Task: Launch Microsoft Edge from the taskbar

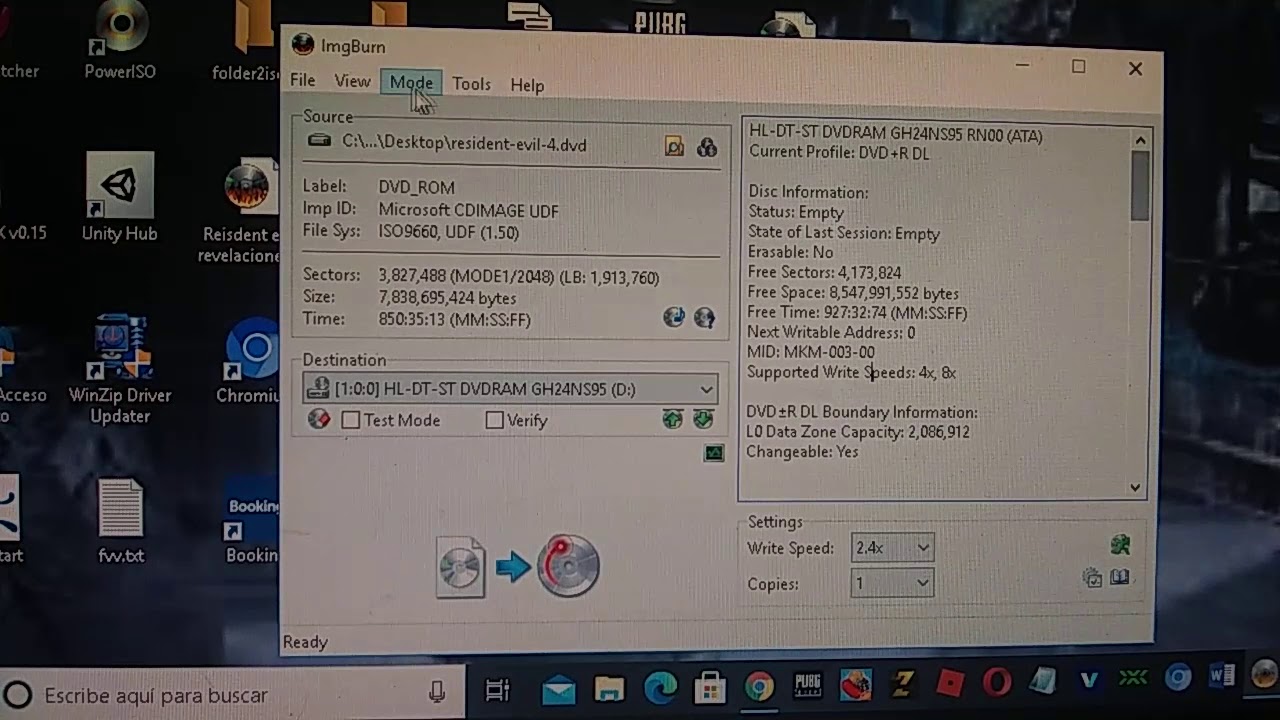Action: point(660,688)
